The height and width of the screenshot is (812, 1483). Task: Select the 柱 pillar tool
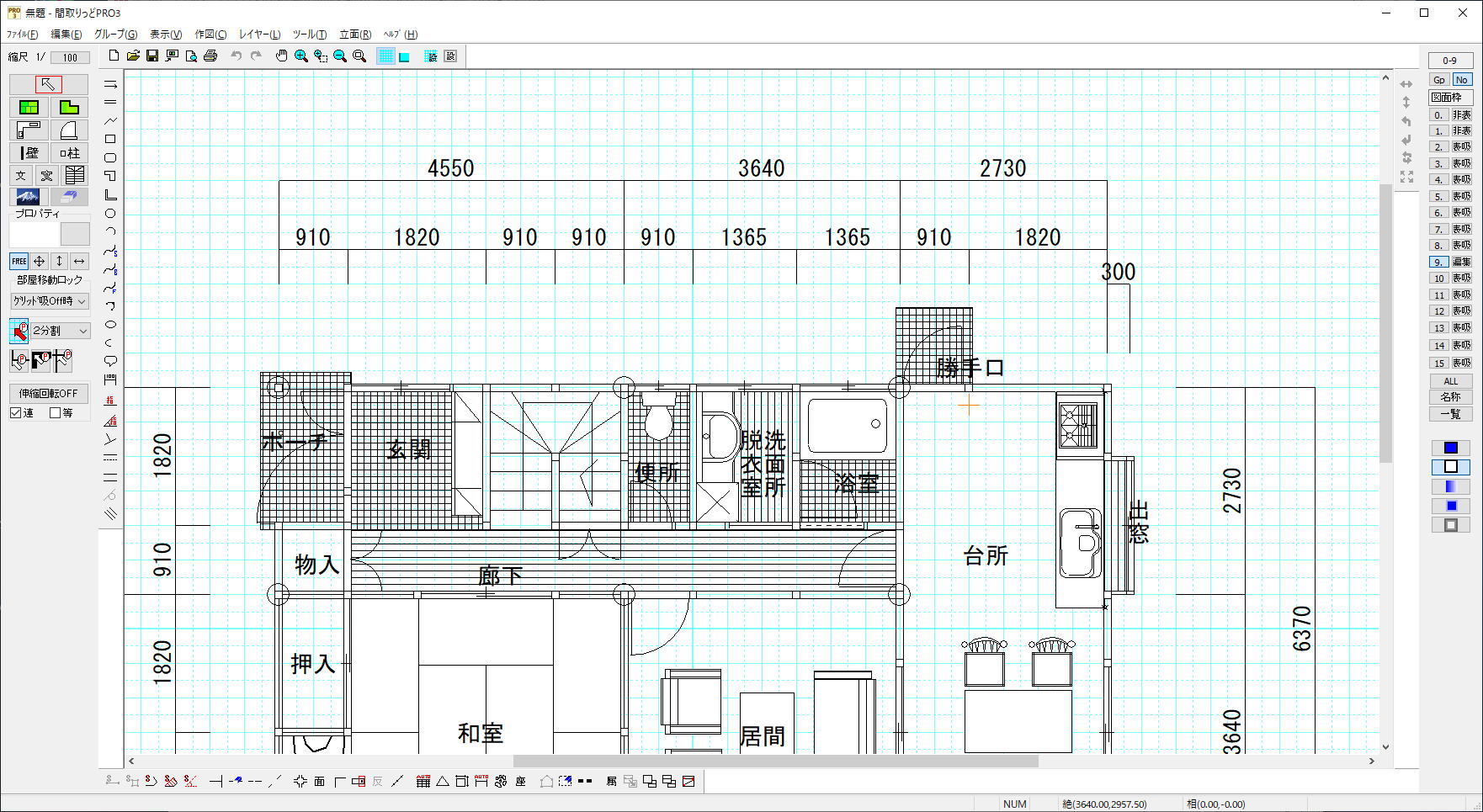[x=69, y=152]
